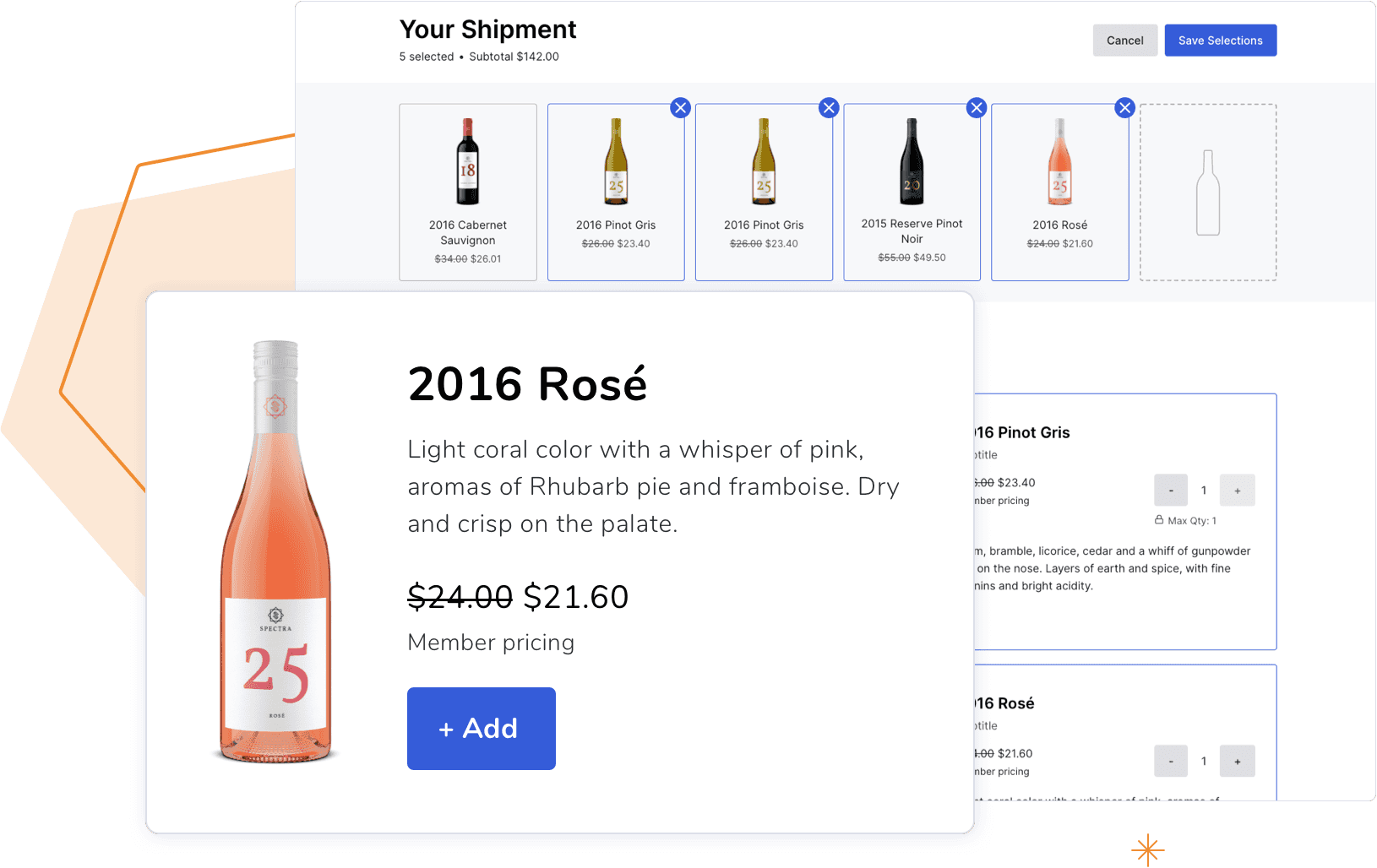
Task: Click the '16 Rosé' list card title
Action: pos(1004,703)
